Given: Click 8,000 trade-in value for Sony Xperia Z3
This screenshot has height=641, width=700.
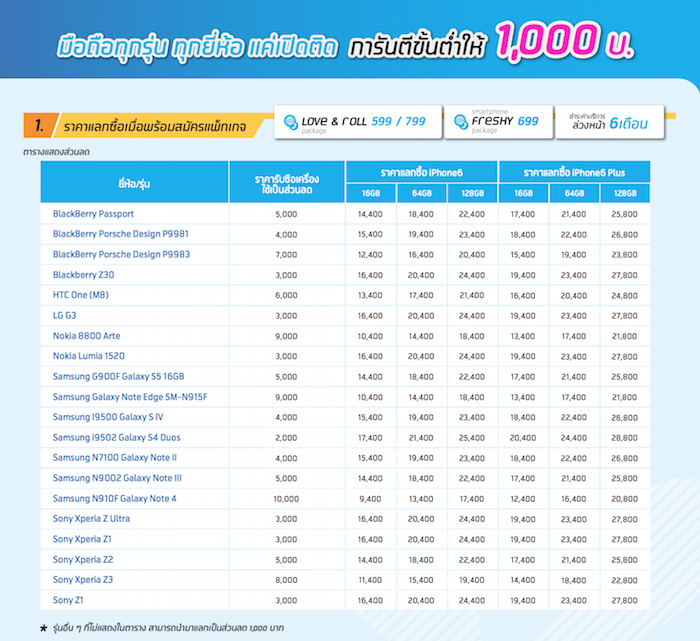Looking at the screenshot, I should click(x=286, y=580).
